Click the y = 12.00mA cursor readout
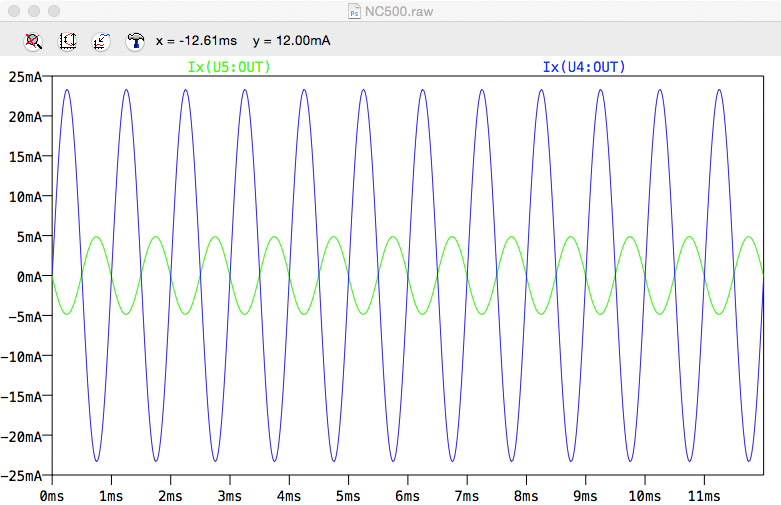This screenshot has height=505, width=781. (x=291, y=40)
